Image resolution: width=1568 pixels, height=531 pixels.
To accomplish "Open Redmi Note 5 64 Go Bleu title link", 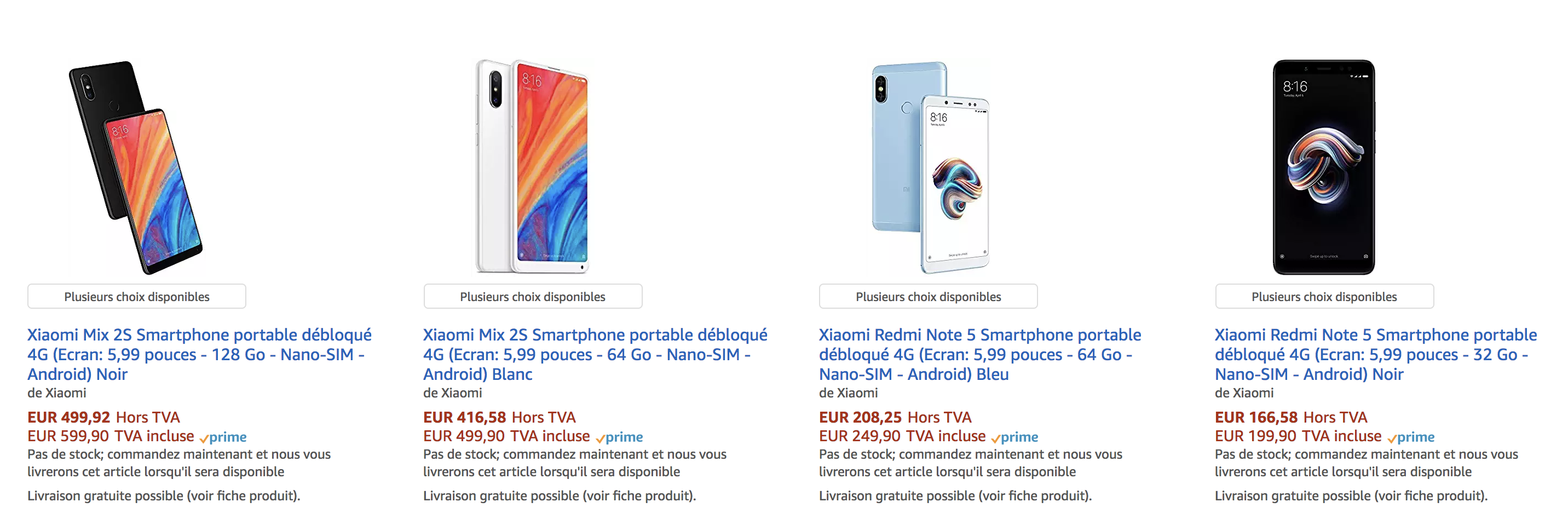I will [980, 354].
